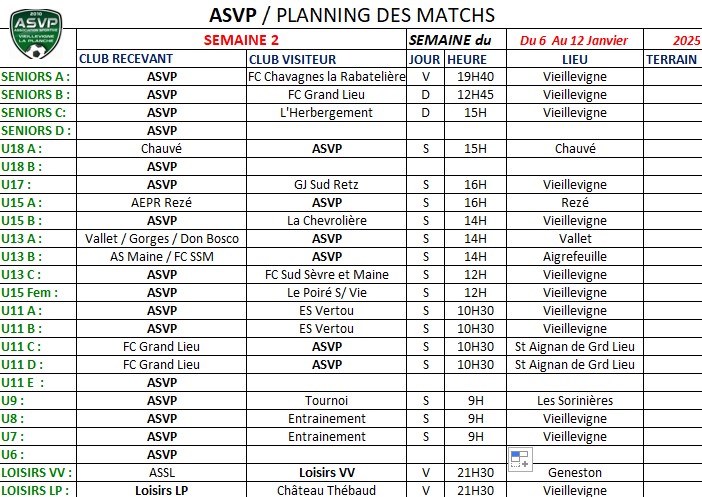
Task: Click the FC Chavagnes la Rabatelière cell
Action: 326,77
